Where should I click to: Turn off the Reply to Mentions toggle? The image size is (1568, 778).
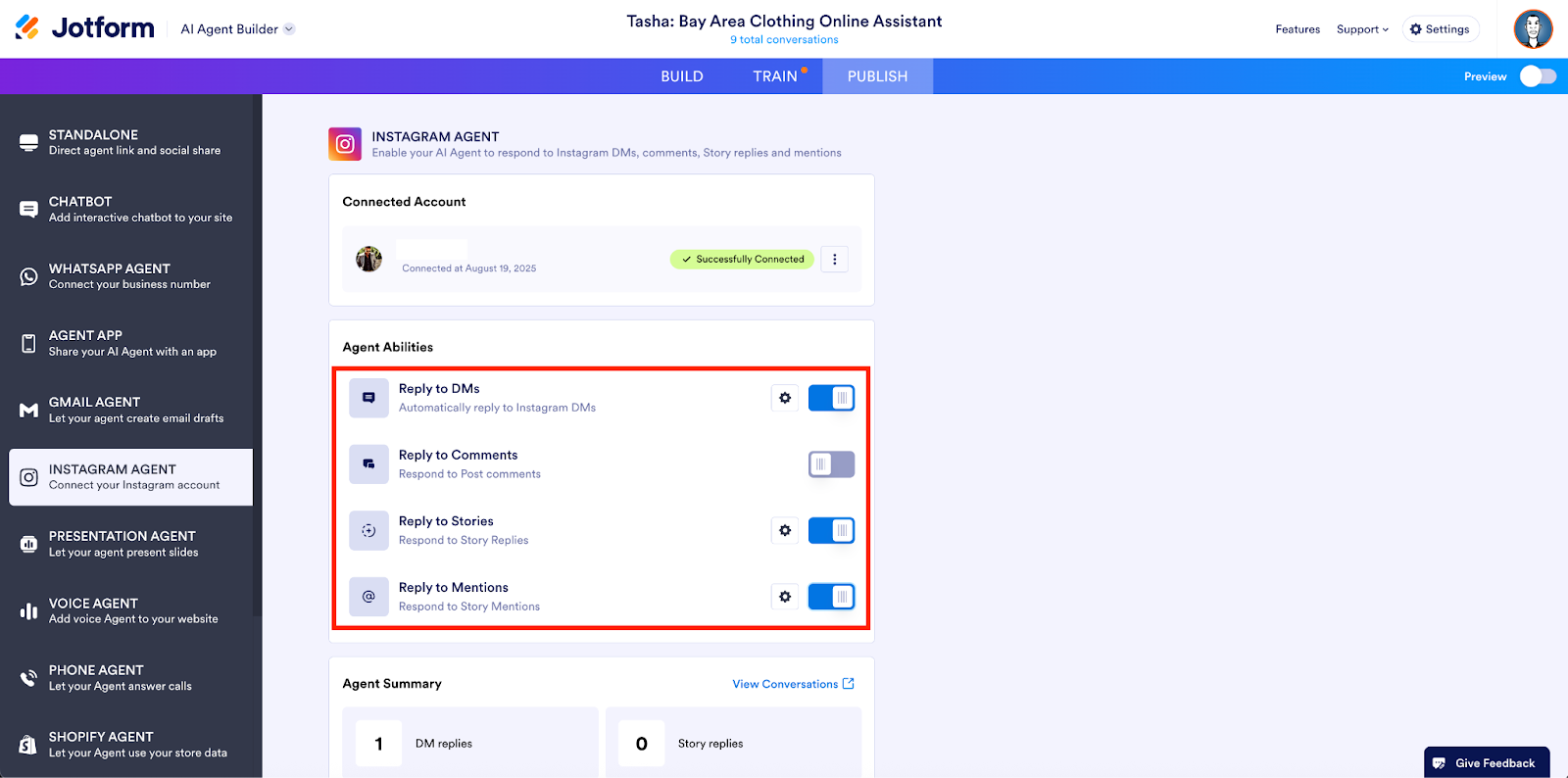click(x=831, y=597)
